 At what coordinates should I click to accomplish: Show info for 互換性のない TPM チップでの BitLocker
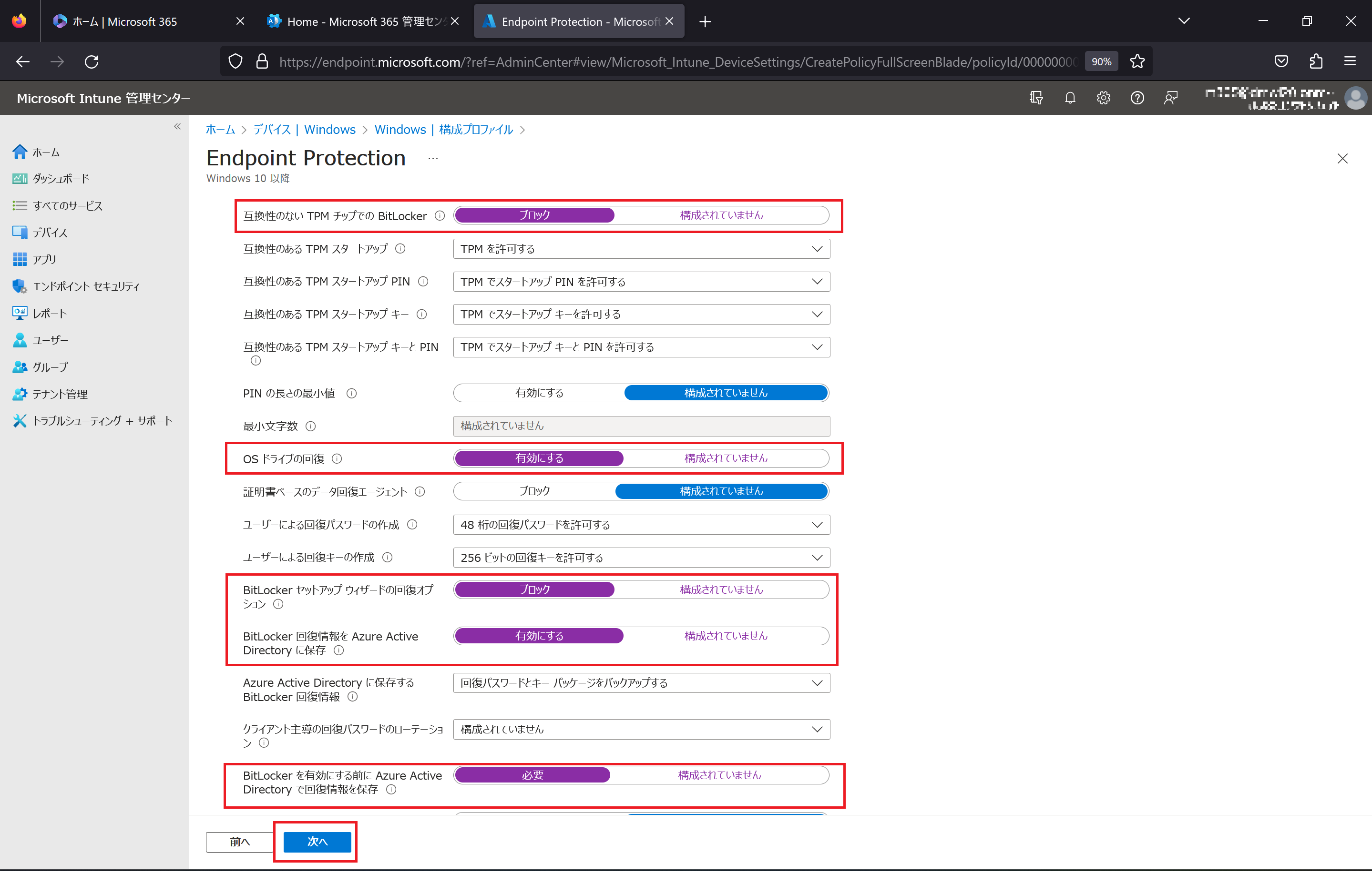click(440, 216)
